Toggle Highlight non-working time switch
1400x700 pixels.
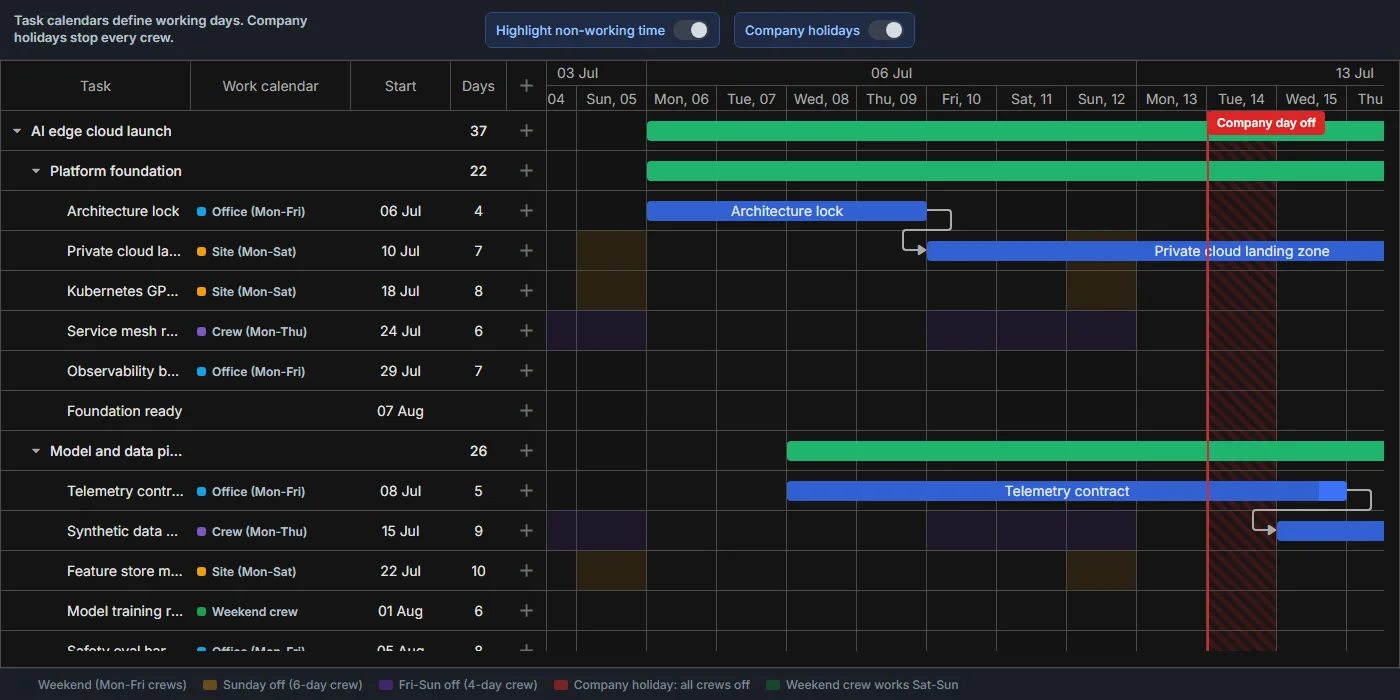(x=690, y=30)
